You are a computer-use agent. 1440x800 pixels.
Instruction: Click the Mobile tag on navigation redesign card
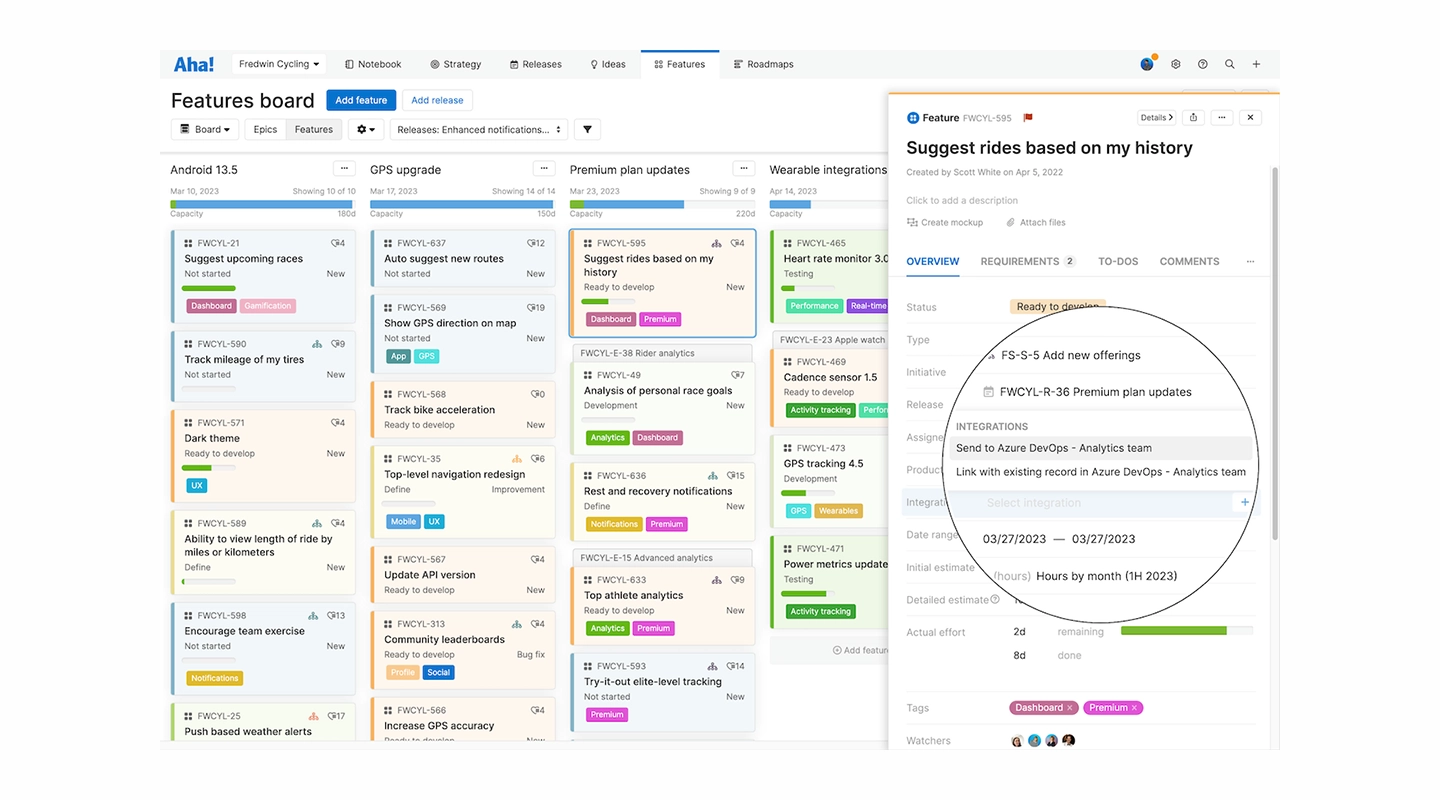(x=403, y=522)
